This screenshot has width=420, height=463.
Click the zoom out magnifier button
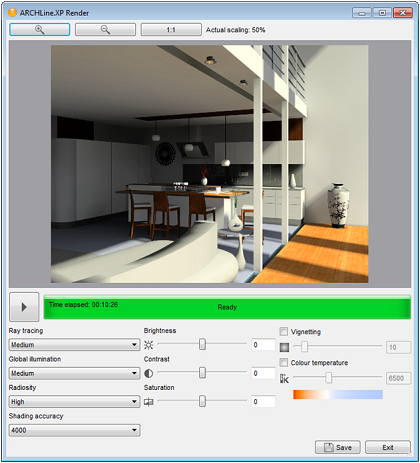point(105,30)
